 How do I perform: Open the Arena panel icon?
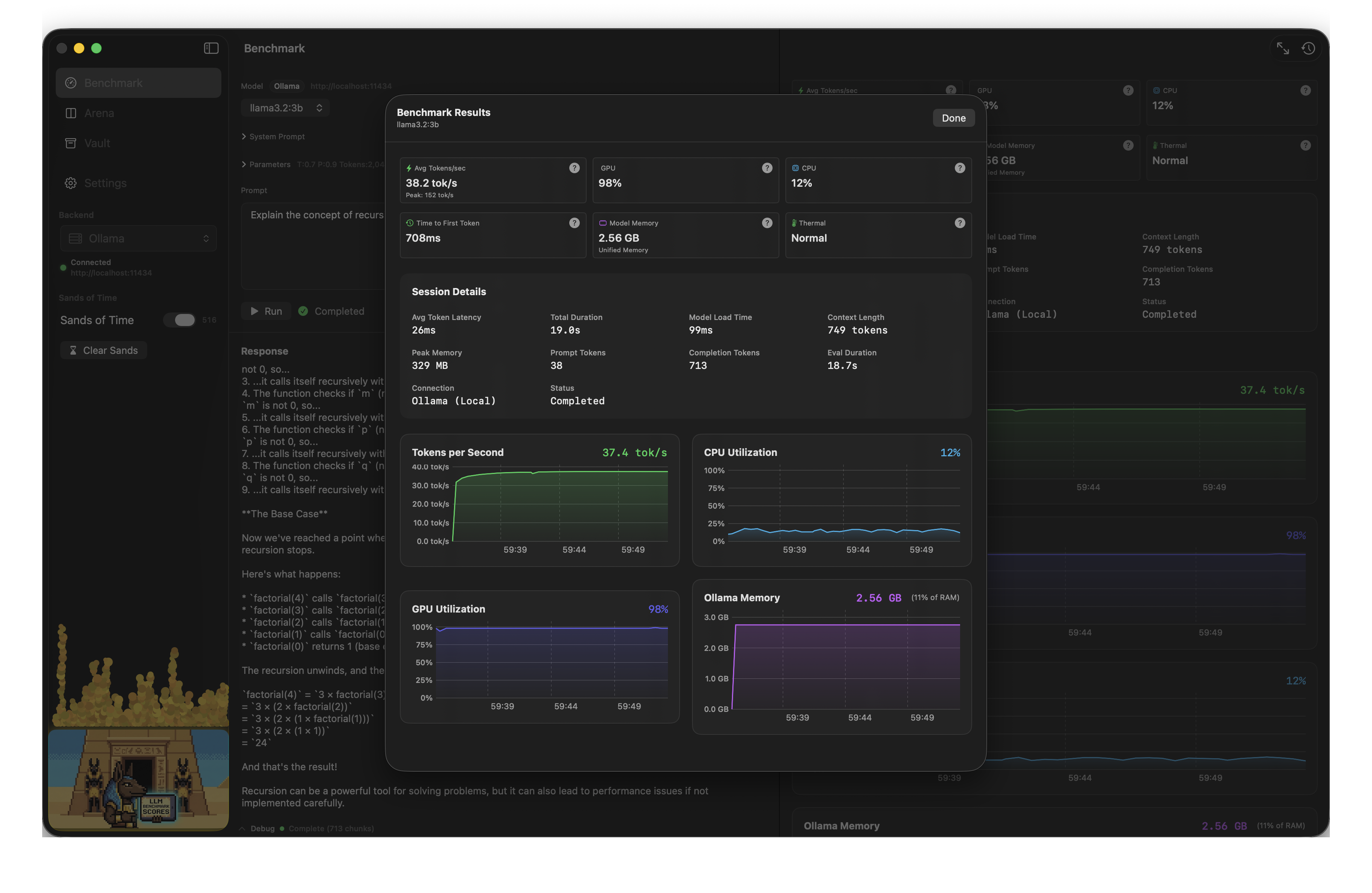[70, 113]
